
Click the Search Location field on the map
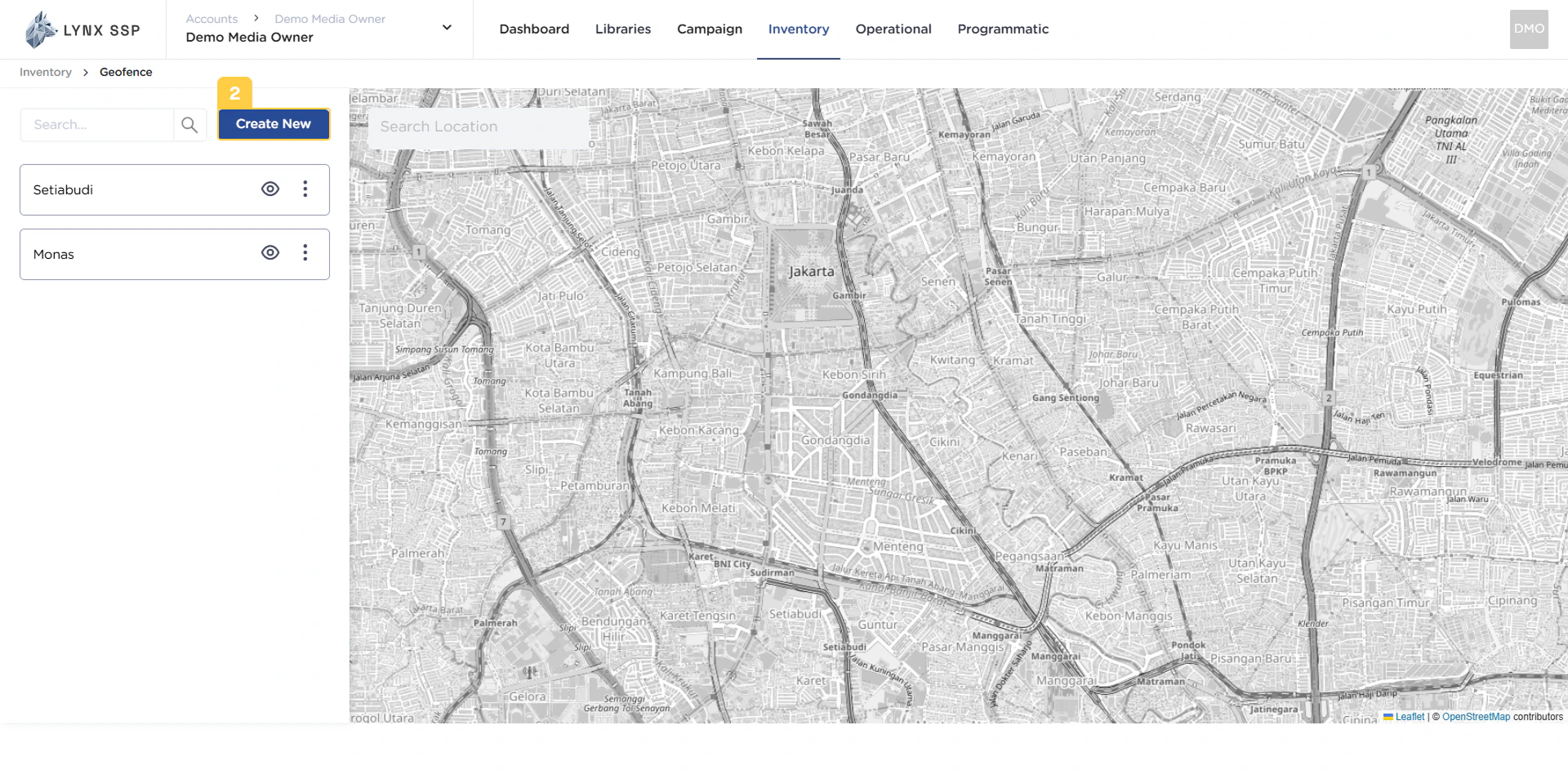point(478,127)
